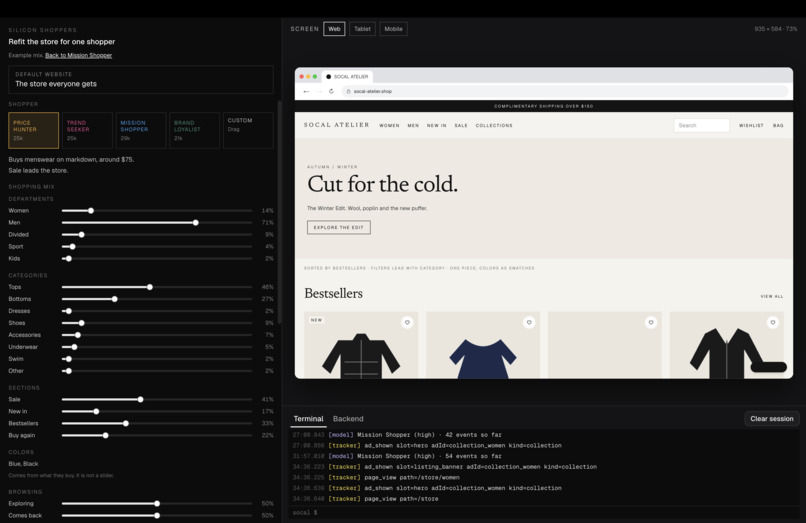Click the Comes back slider handle

point(157,515)
